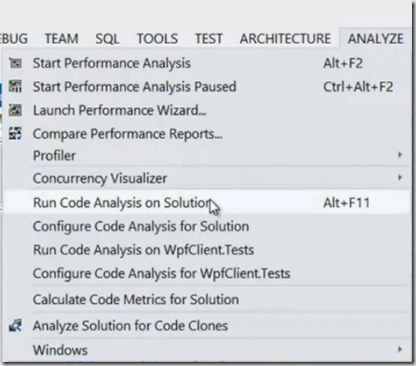Click the Start Performance Analysis icon

tap(15, 63)
